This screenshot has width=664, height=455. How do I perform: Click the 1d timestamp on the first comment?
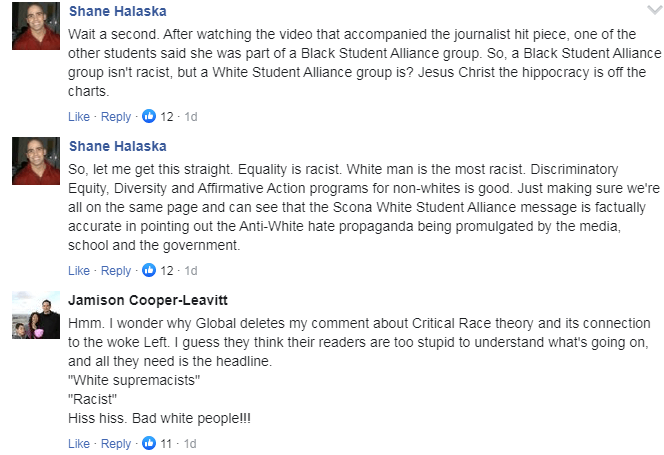191,117
